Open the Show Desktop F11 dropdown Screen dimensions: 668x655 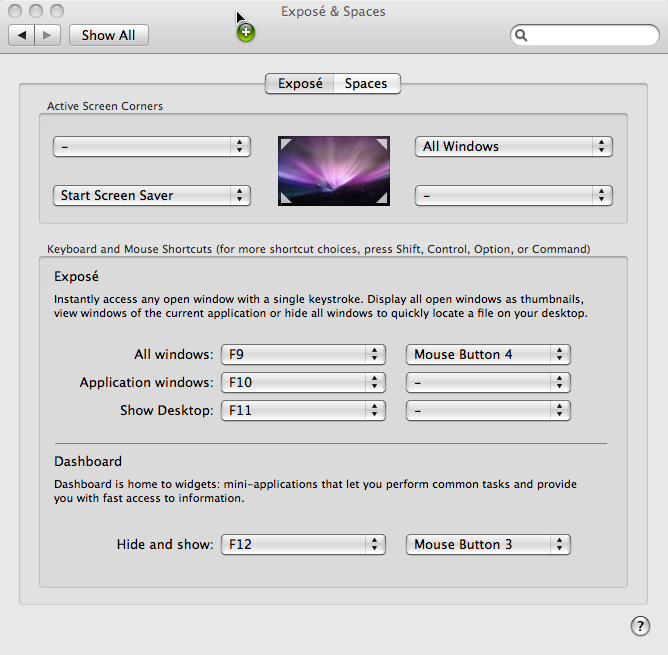(x=303, y=410)
